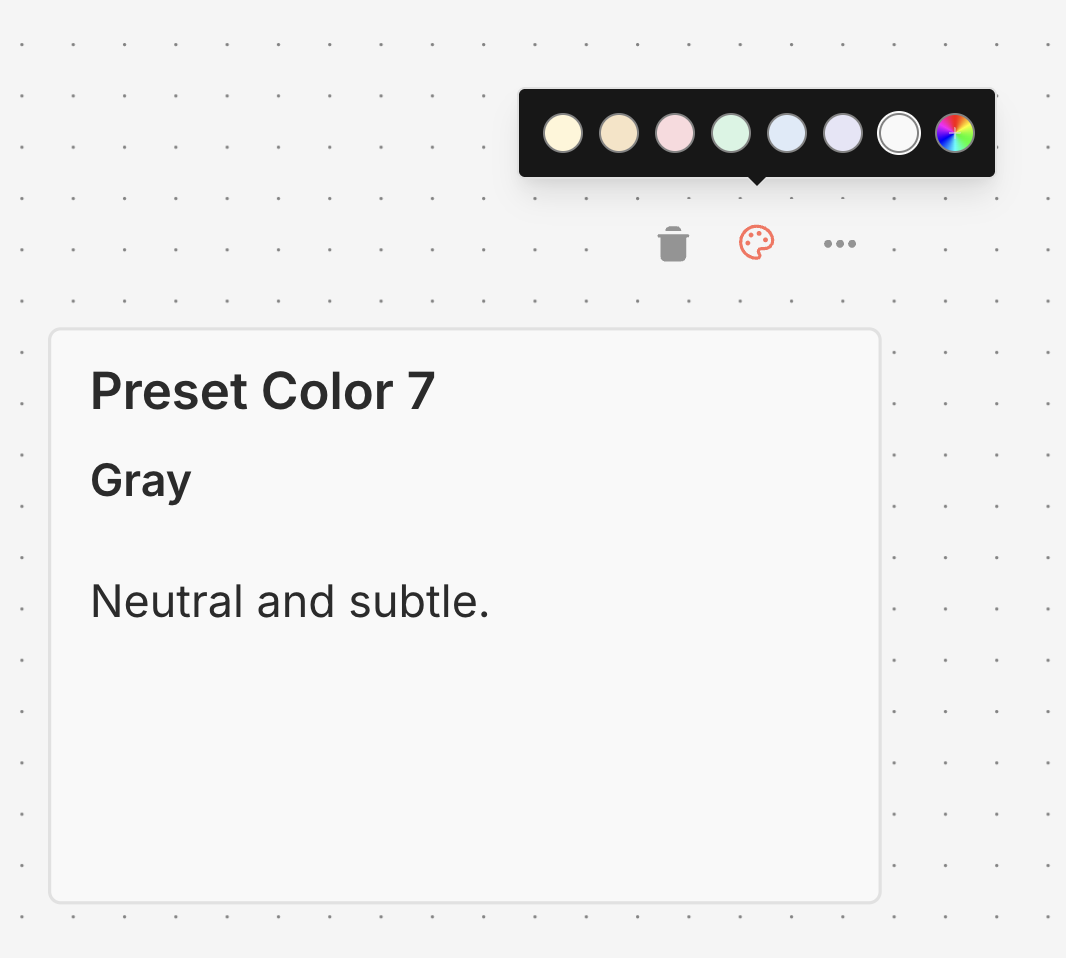Screen dimensions: 1066x958
Task: Delete the note using the trash icon
Action: tap(672, 243)
